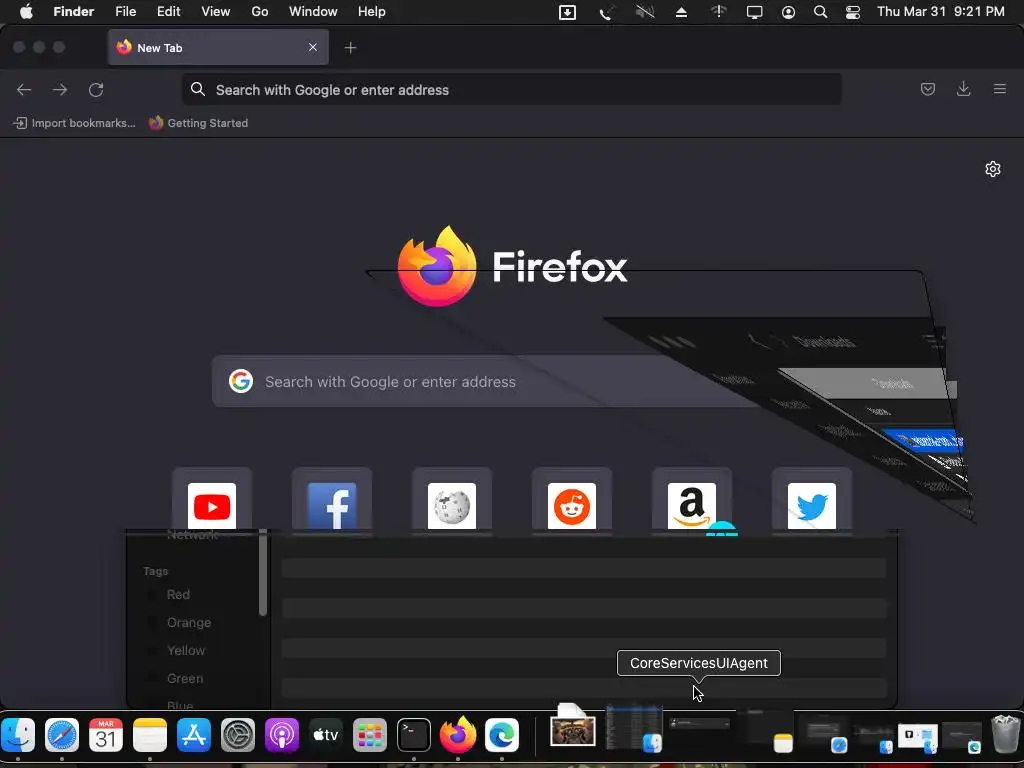1024x768 pixels.
Task: Click the Firefox back arrow button
Action: point(24,89)
